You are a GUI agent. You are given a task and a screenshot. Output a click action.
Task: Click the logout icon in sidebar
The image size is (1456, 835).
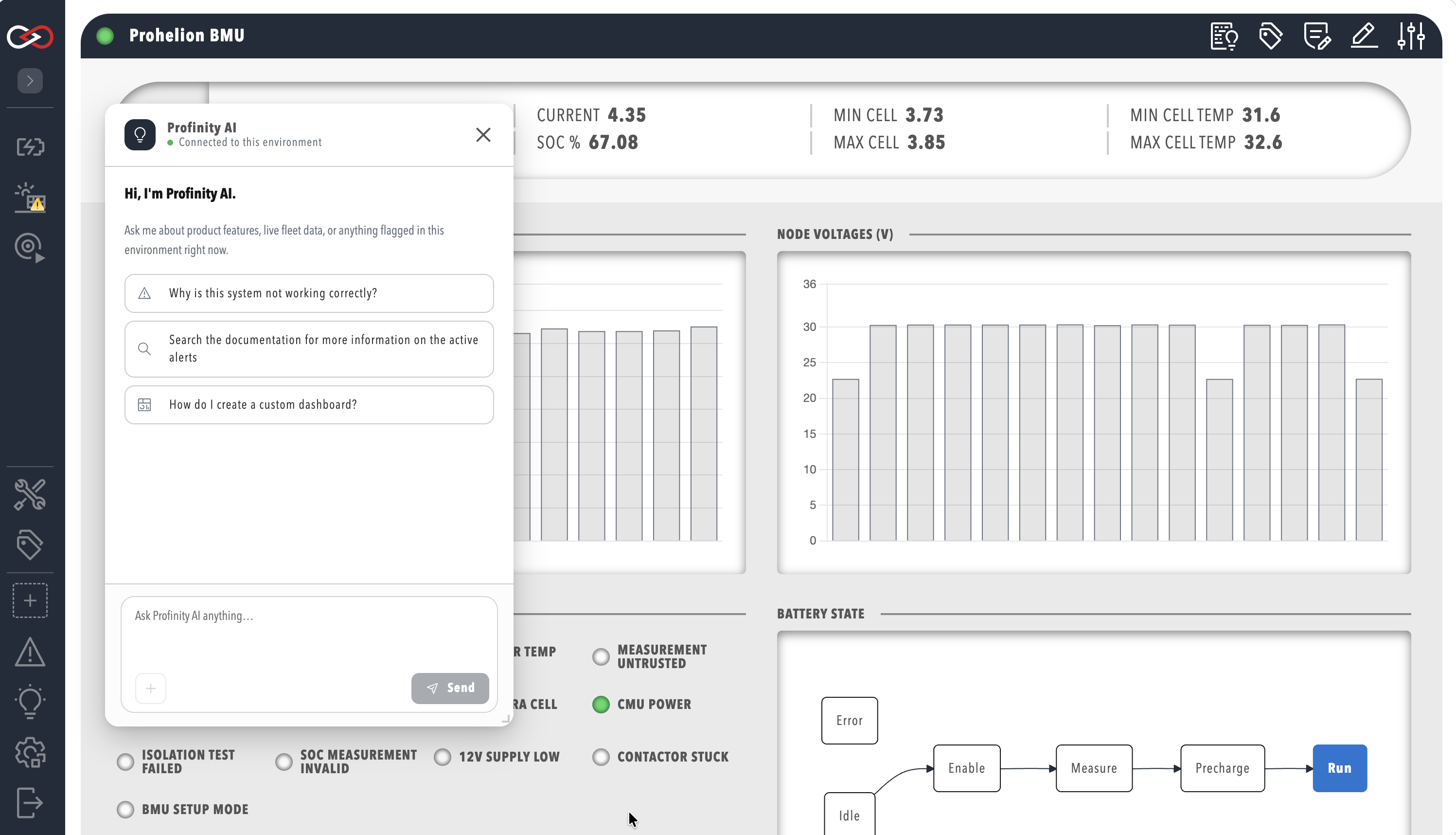pos(30,802)
